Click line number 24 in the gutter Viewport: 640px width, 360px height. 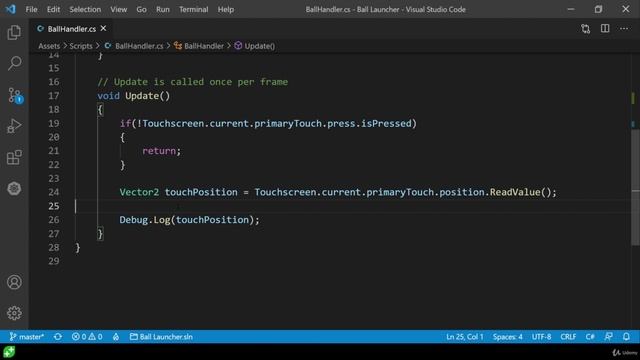(x=53, y=192)
